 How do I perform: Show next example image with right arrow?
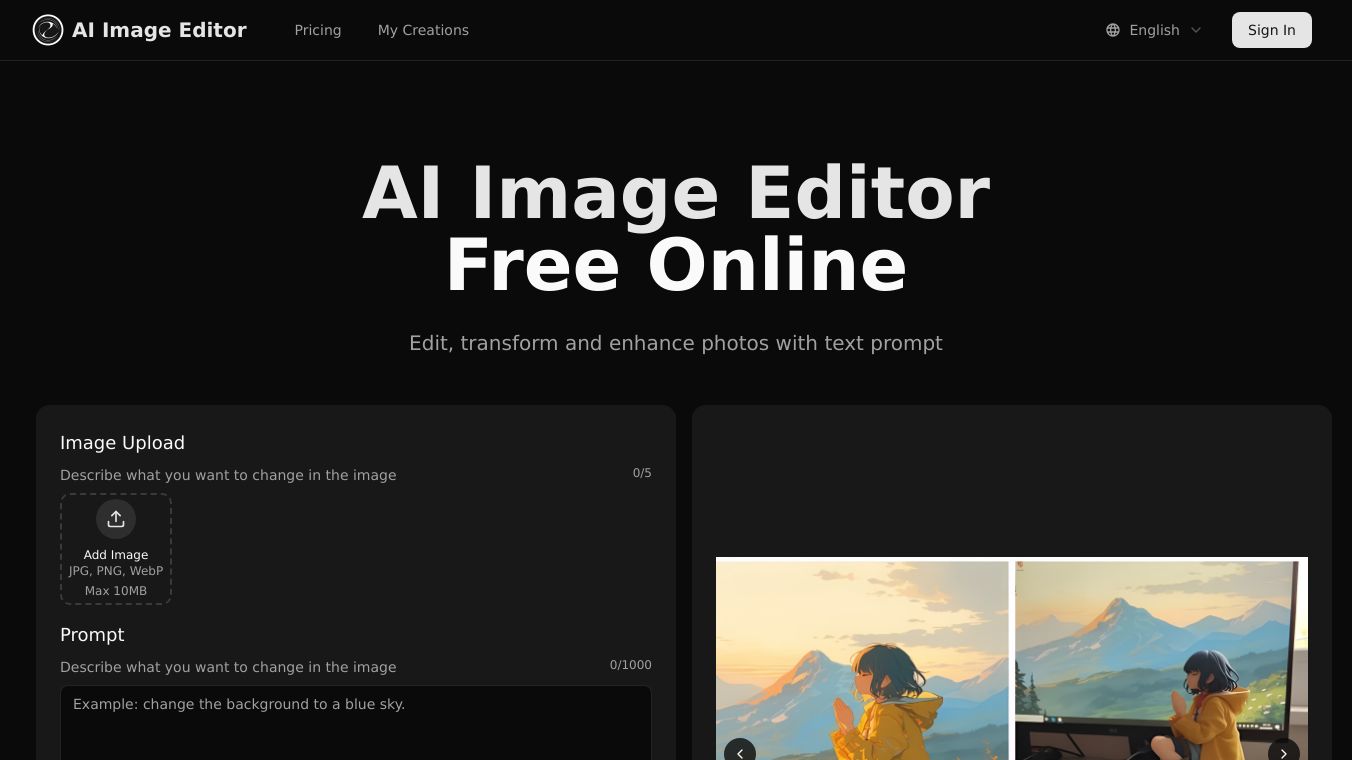[1284, 754]
